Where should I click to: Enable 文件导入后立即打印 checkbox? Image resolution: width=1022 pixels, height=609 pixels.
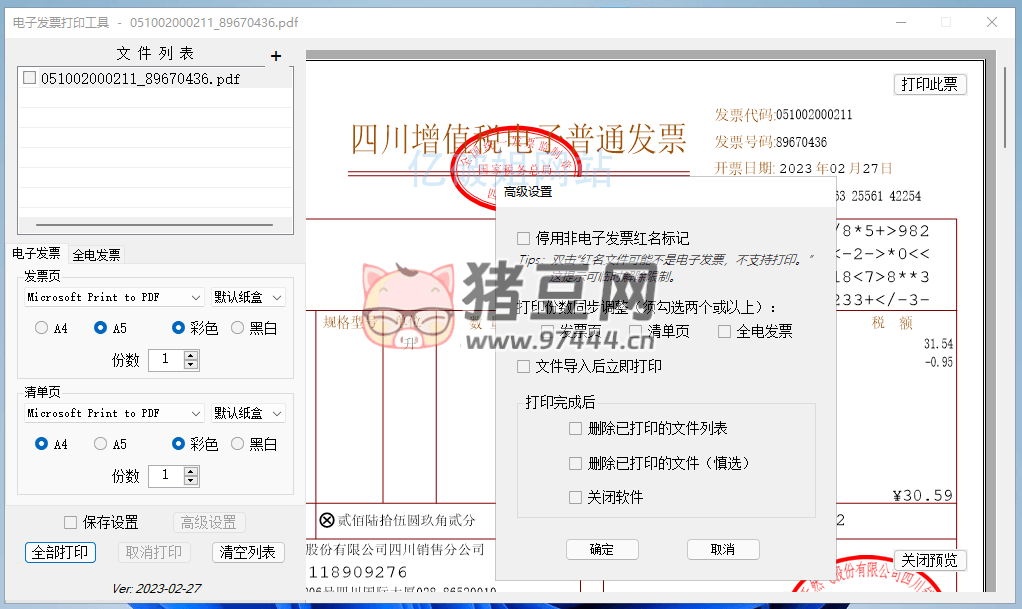523,366
